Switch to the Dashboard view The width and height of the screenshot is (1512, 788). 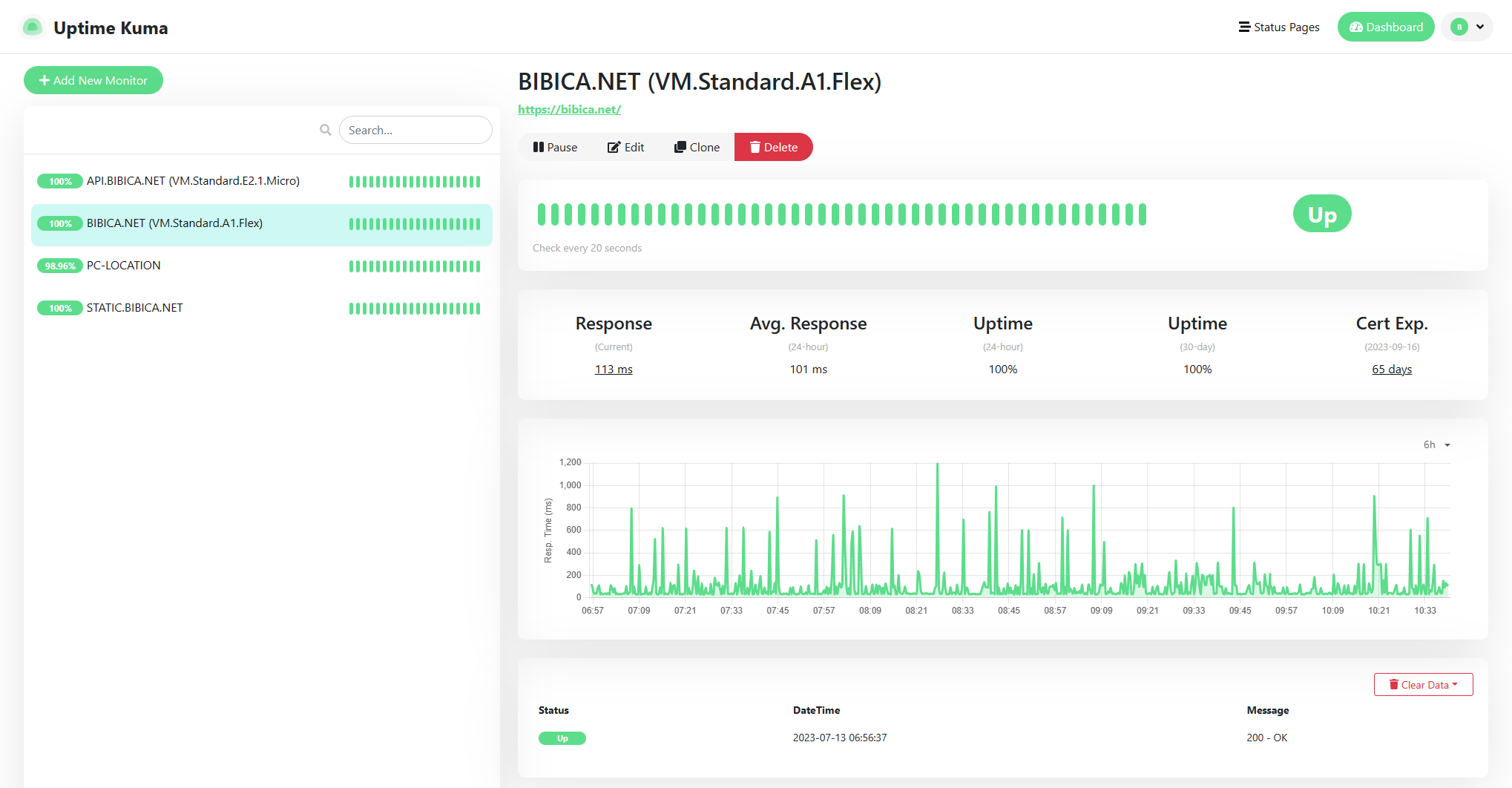click(x=1386, y=27)
